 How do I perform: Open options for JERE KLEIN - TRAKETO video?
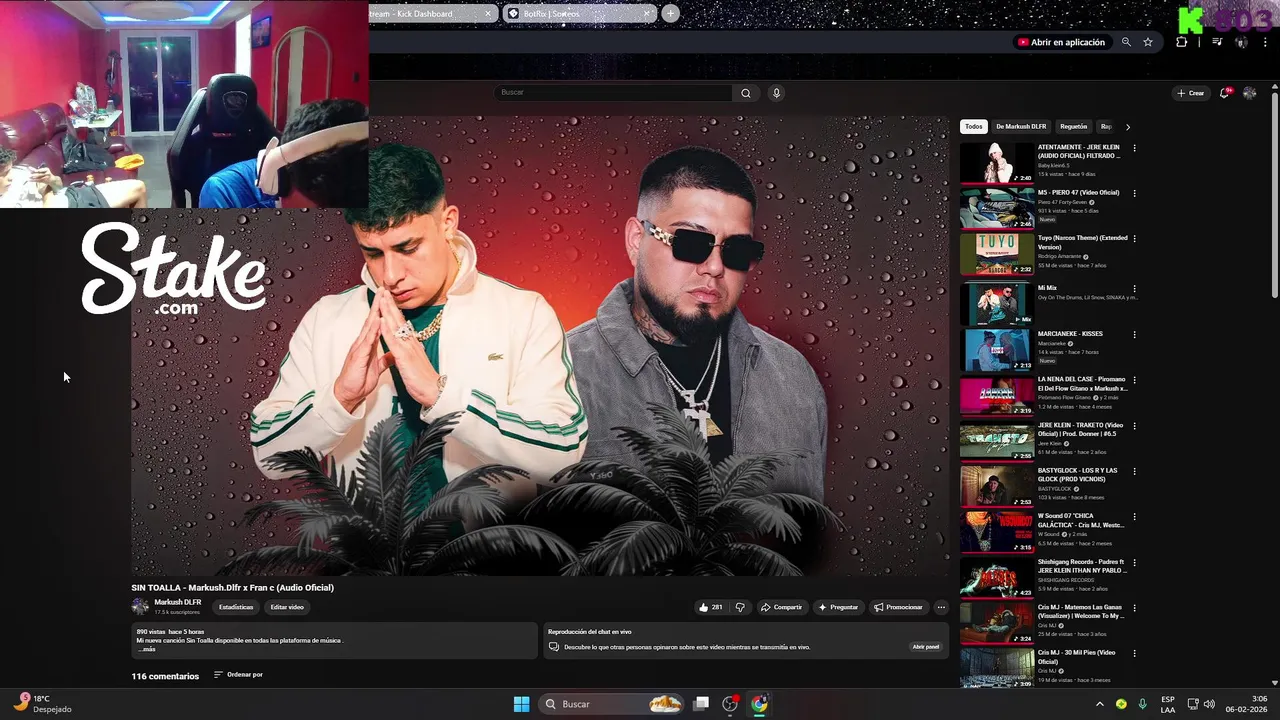(x=1134, y=426)
